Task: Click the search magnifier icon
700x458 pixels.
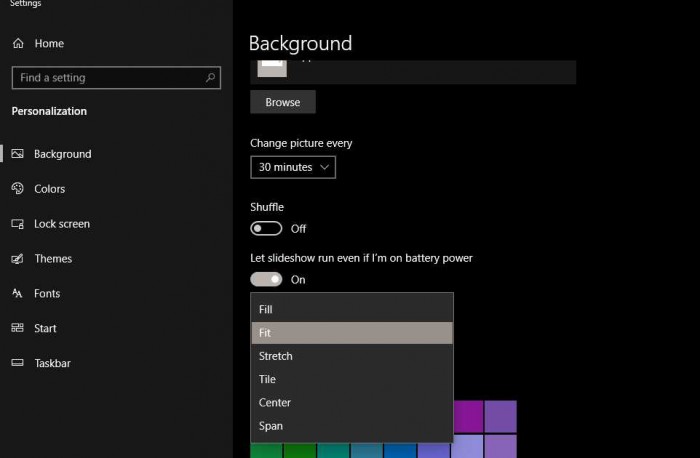Action: (210, 77)
